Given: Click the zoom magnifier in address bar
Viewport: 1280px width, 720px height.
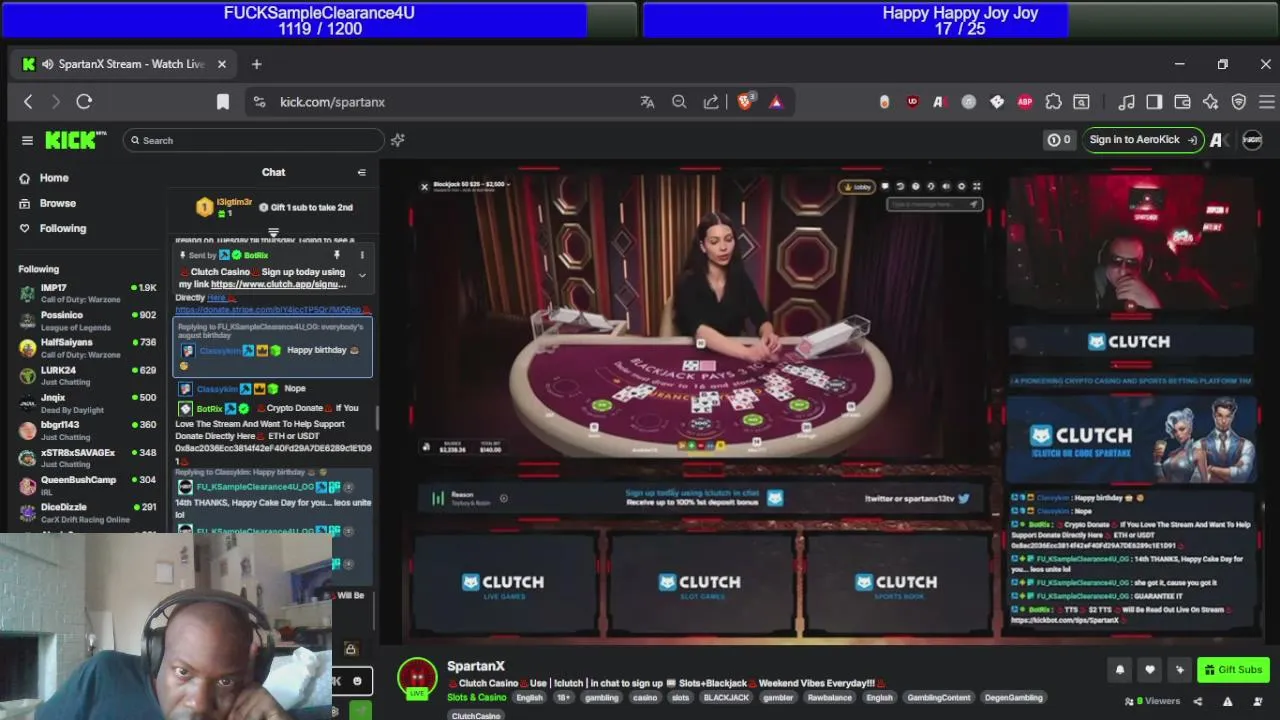Looking at the screenshot, I should (x=679, y=102).
